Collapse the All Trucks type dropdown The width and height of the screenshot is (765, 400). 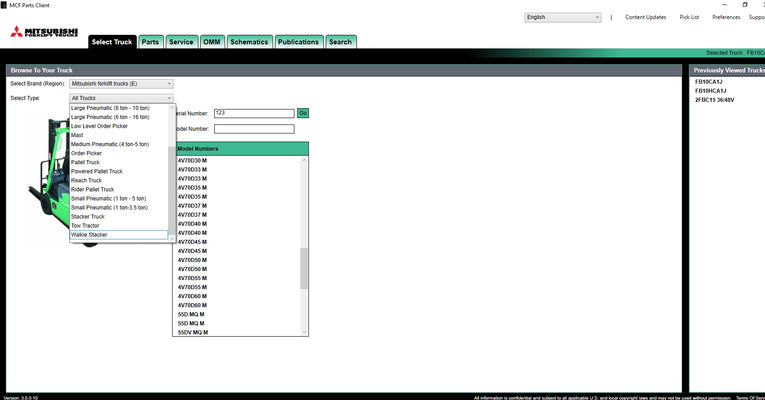(122, 98)
